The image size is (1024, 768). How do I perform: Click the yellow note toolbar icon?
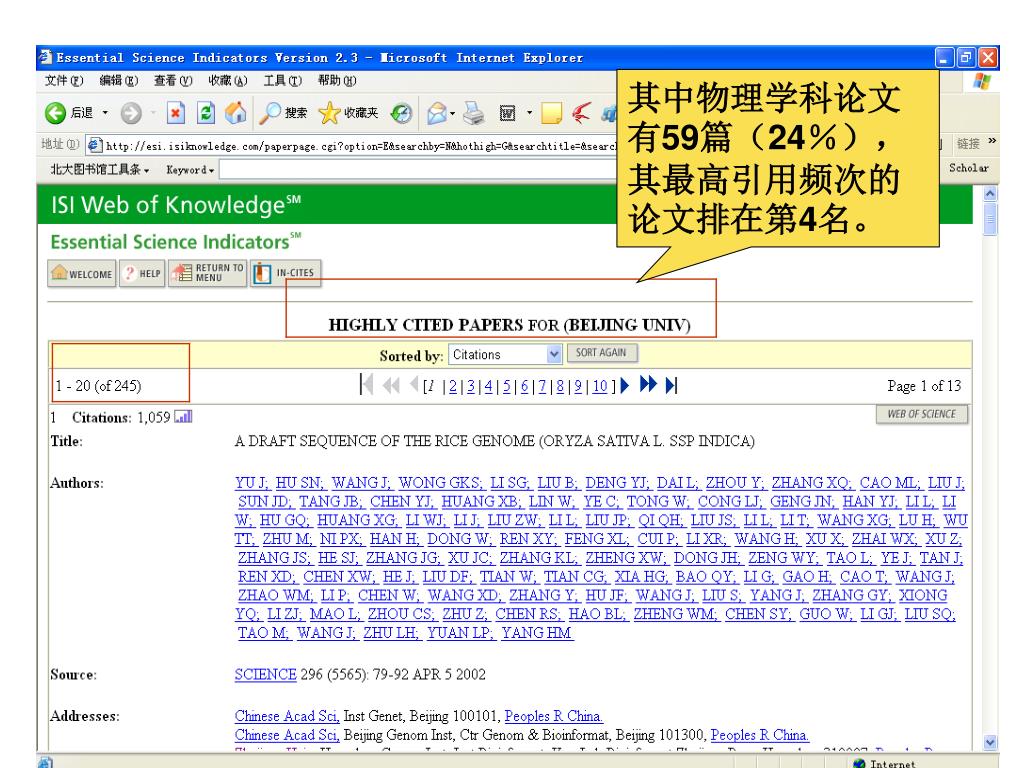coord(551,113)
